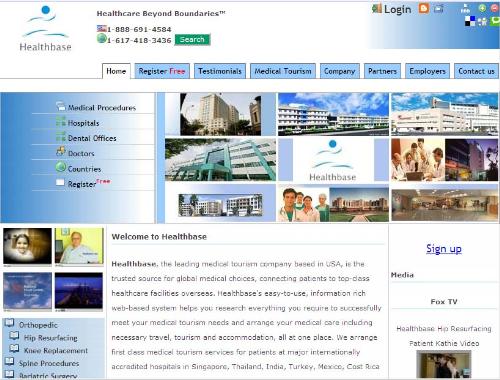
Task: Open the Hospitals link
Action: coord(83,123)
